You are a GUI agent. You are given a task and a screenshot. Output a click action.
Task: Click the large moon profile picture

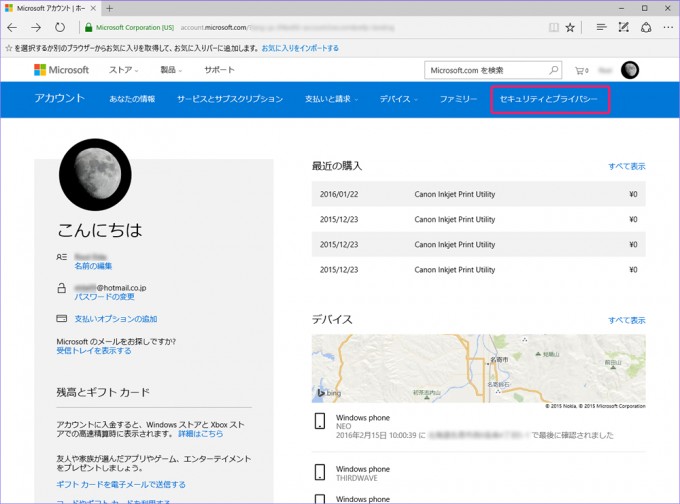click(x=95, y=175)
